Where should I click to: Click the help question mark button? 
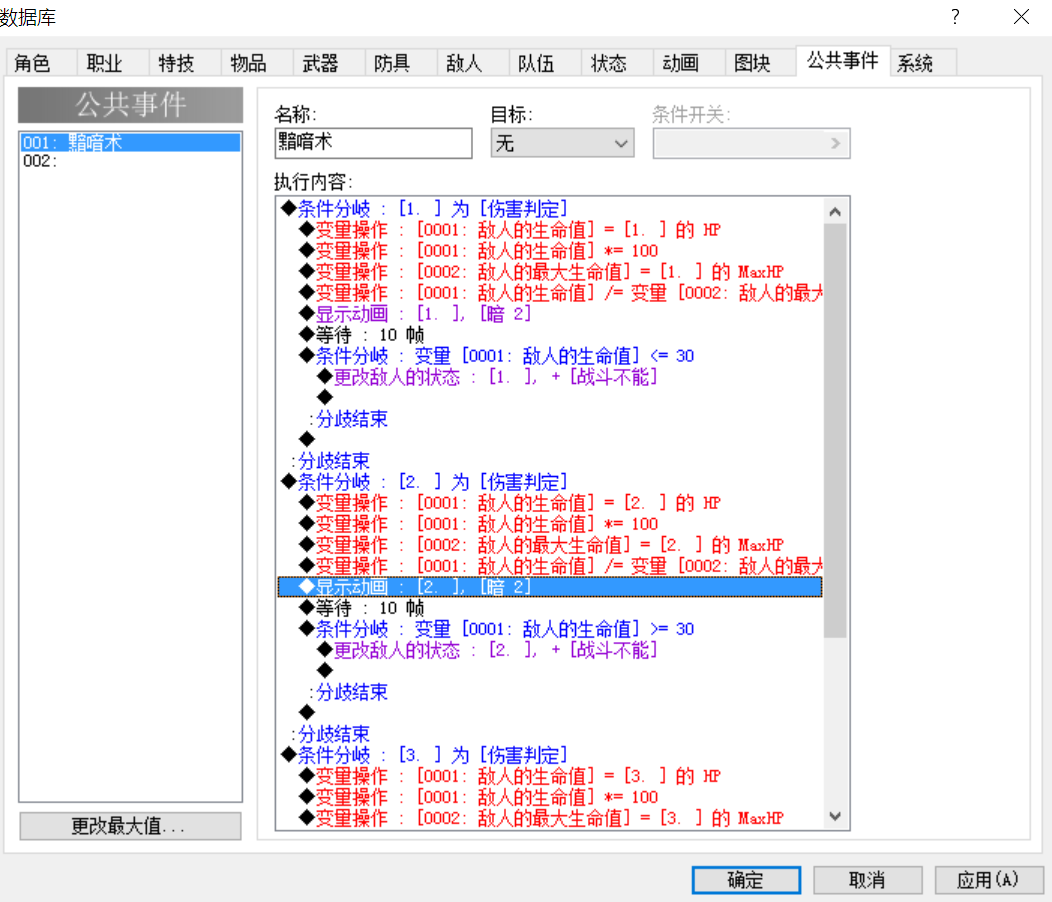pyautogui.click(x=955, y=17)
